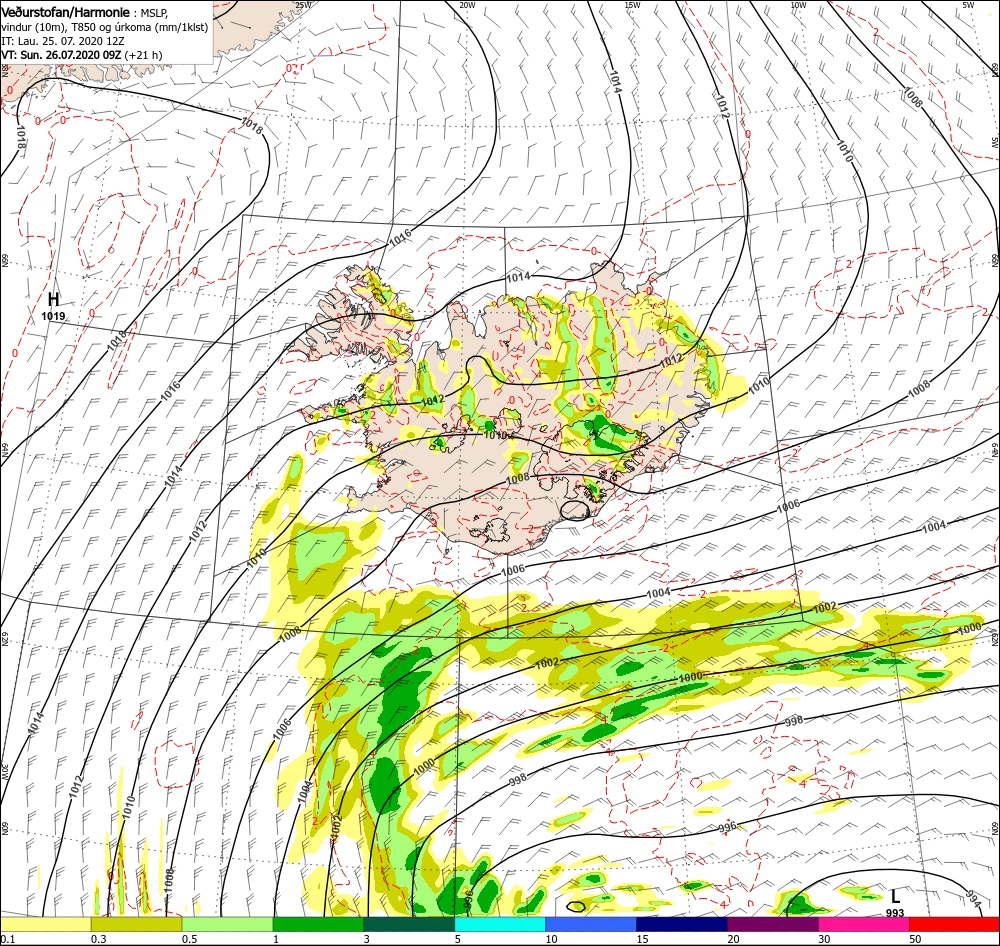Select the '993' low pressure value
Image resolution: width=1000 pixels, height=946 pixels.
point(895,913)
